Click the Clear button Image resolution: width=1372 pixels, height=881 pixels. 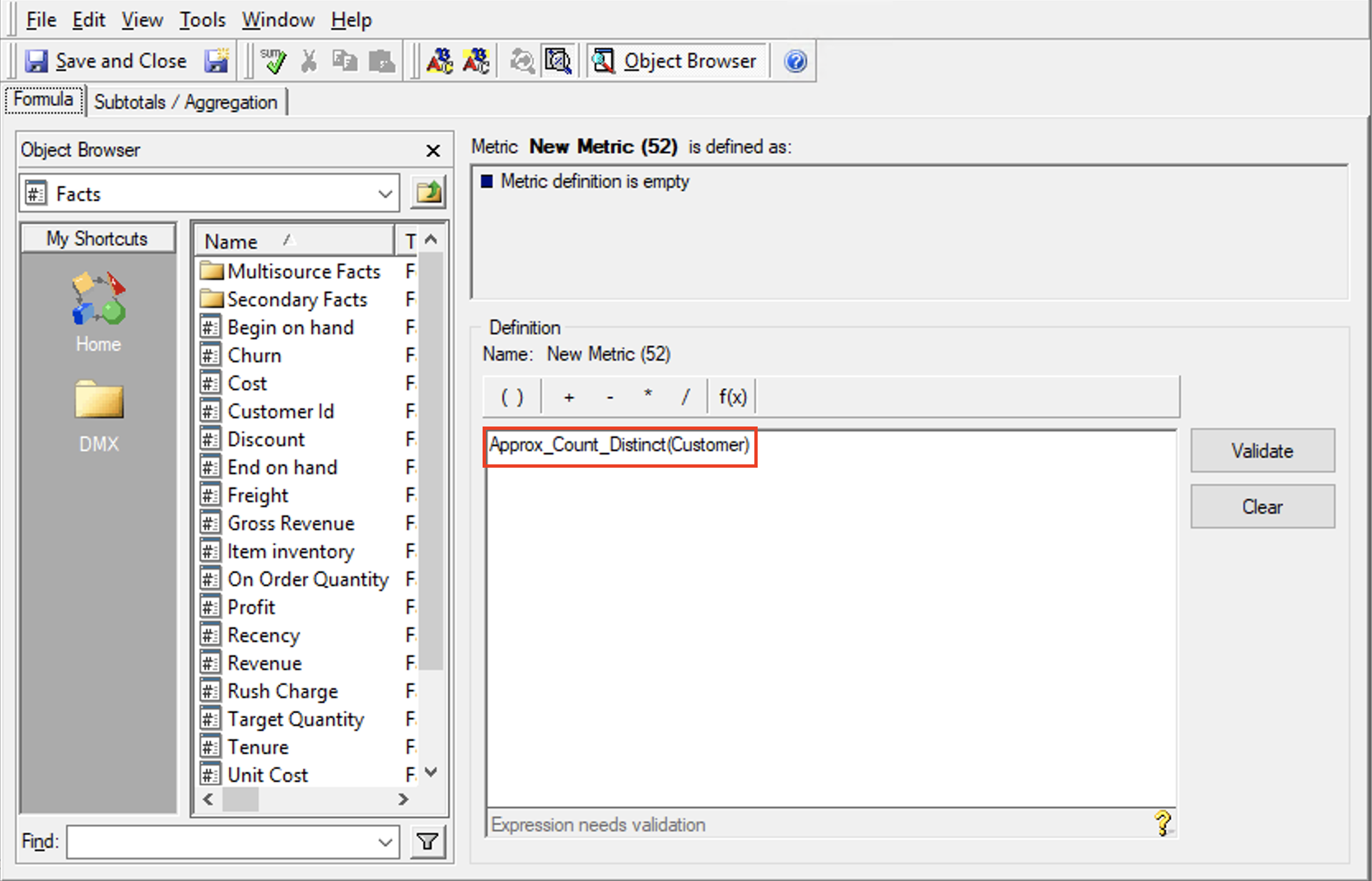[x=1262, y=506]
